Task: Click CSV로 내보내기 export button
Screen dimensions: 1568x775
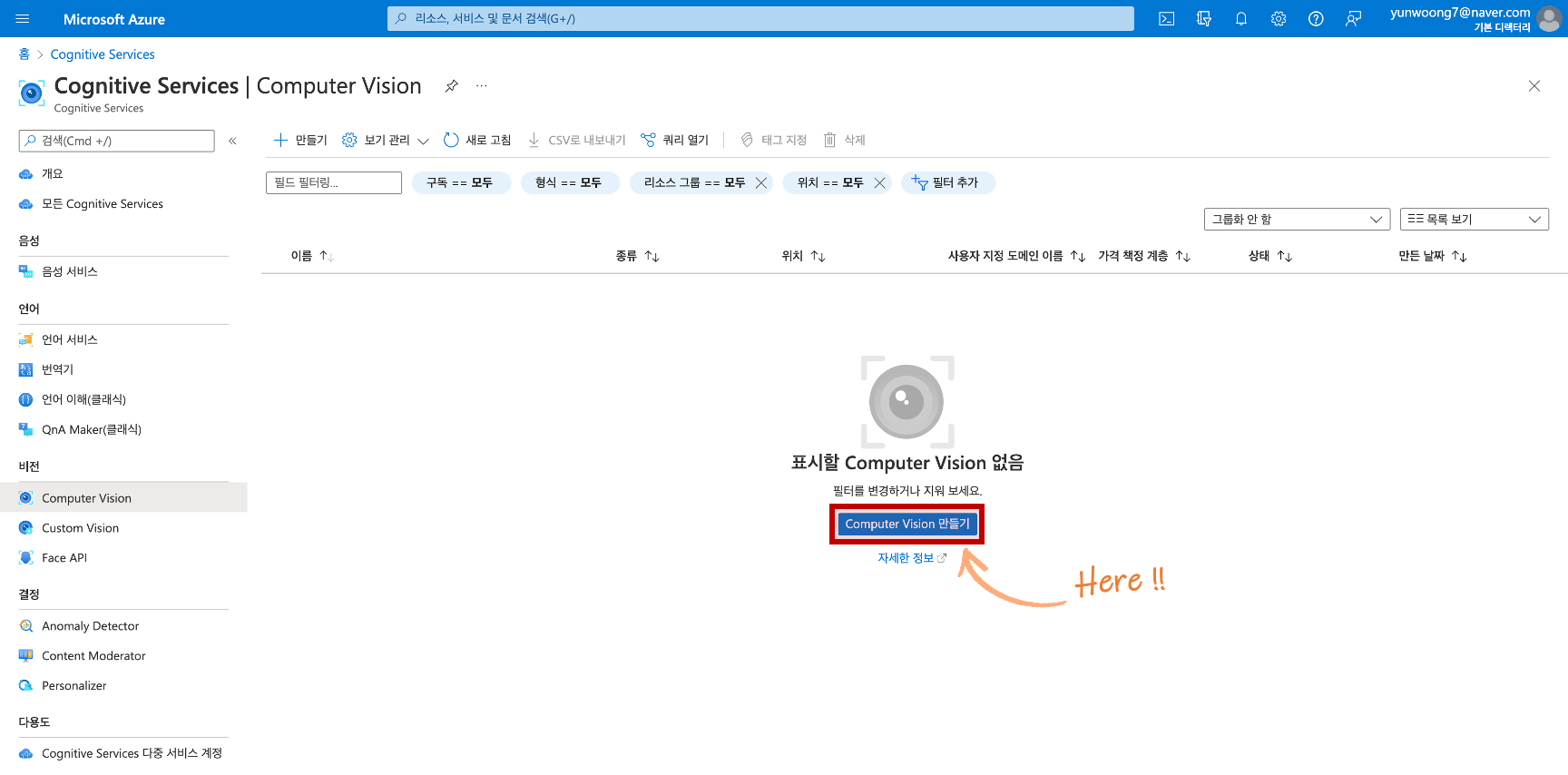Action: click(x=576, y=140)
